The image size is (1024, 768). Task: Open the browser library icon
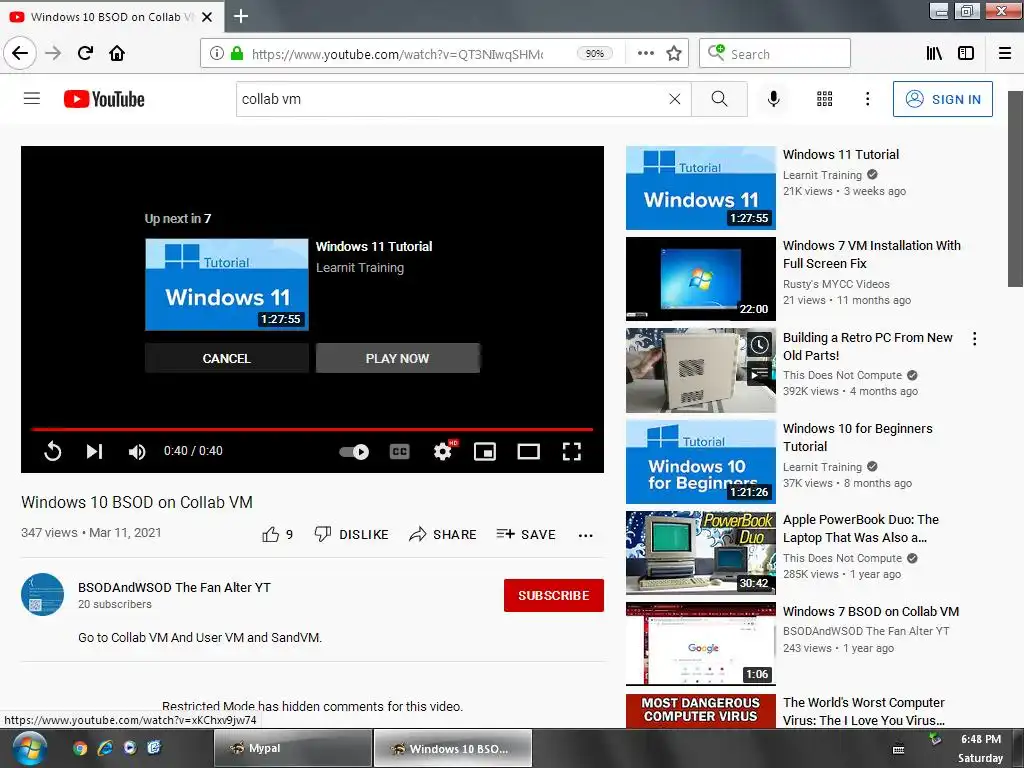pyautogui.click(x=934, y=53)
